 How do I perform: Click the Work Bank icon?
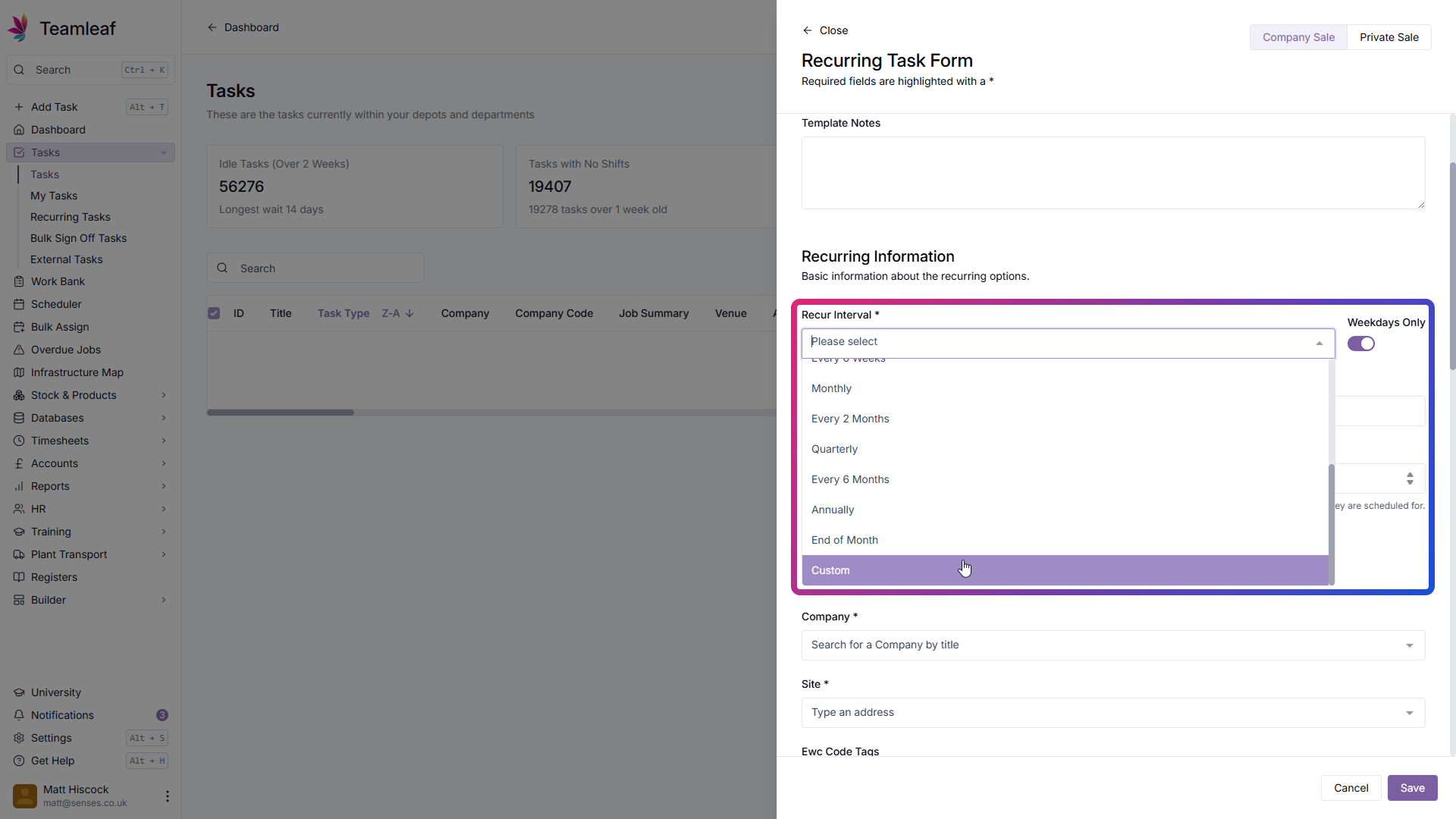pyautogui.click(x=19, y=281)
